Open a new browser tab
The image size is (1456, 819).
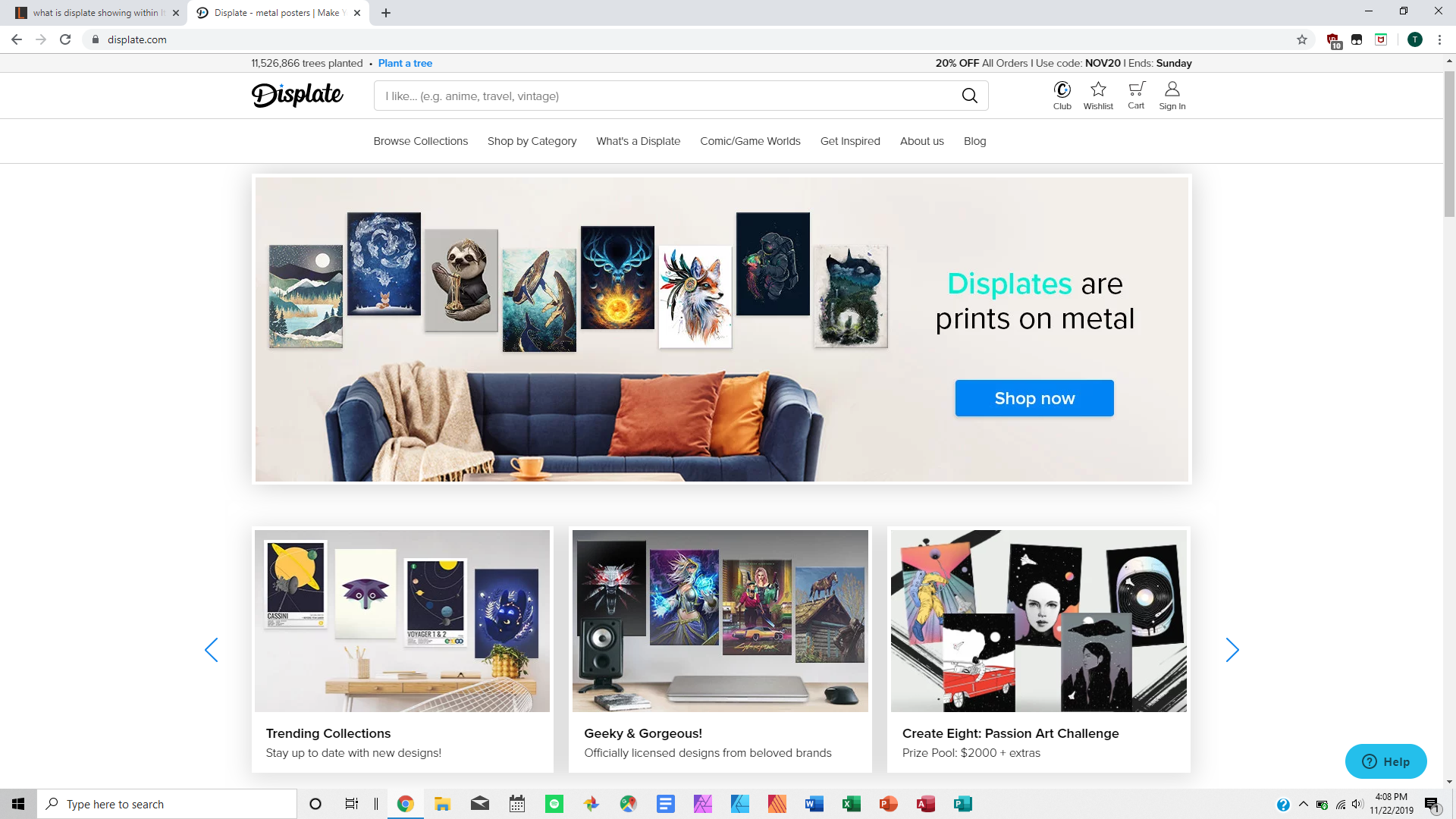386,13
